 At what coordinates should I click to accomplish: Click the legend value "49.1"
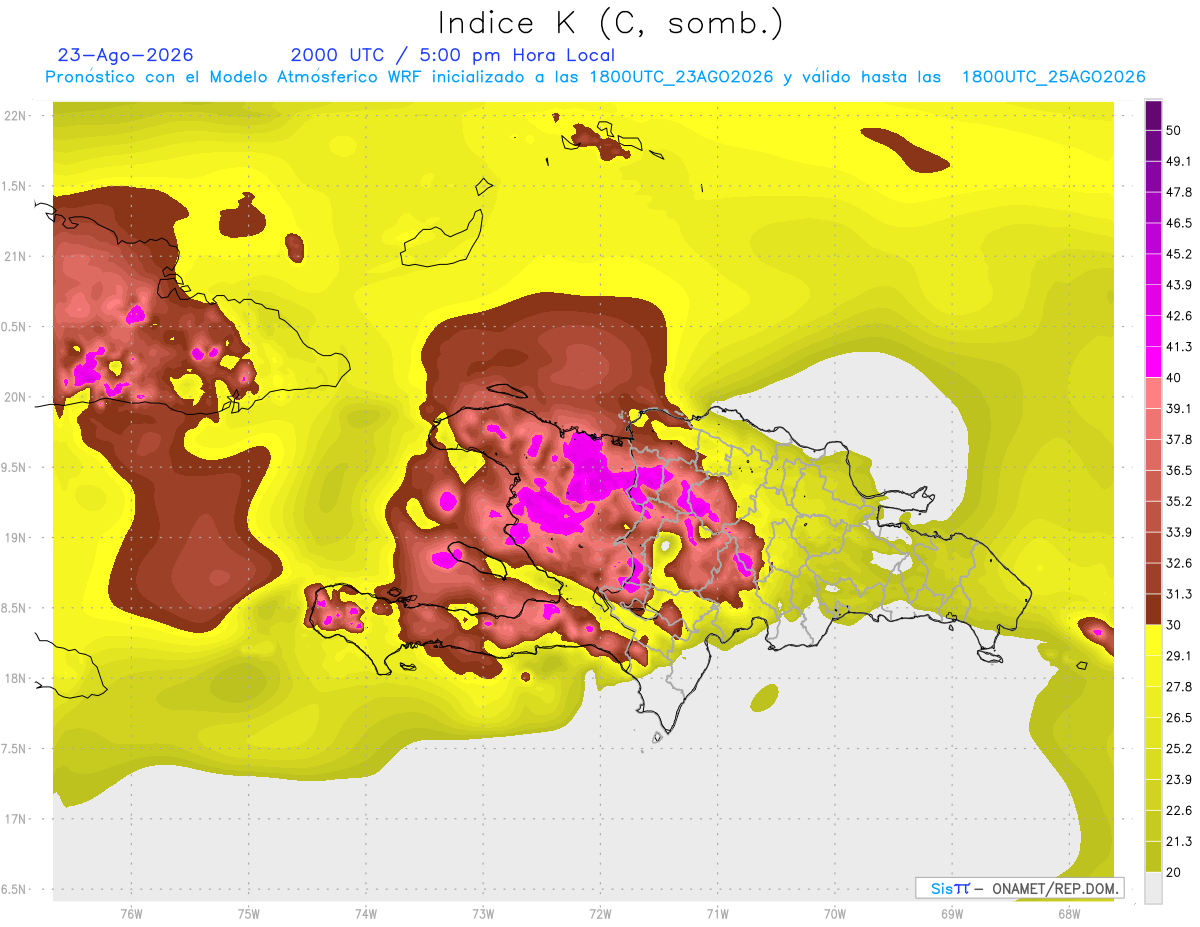pos(1179,162)
